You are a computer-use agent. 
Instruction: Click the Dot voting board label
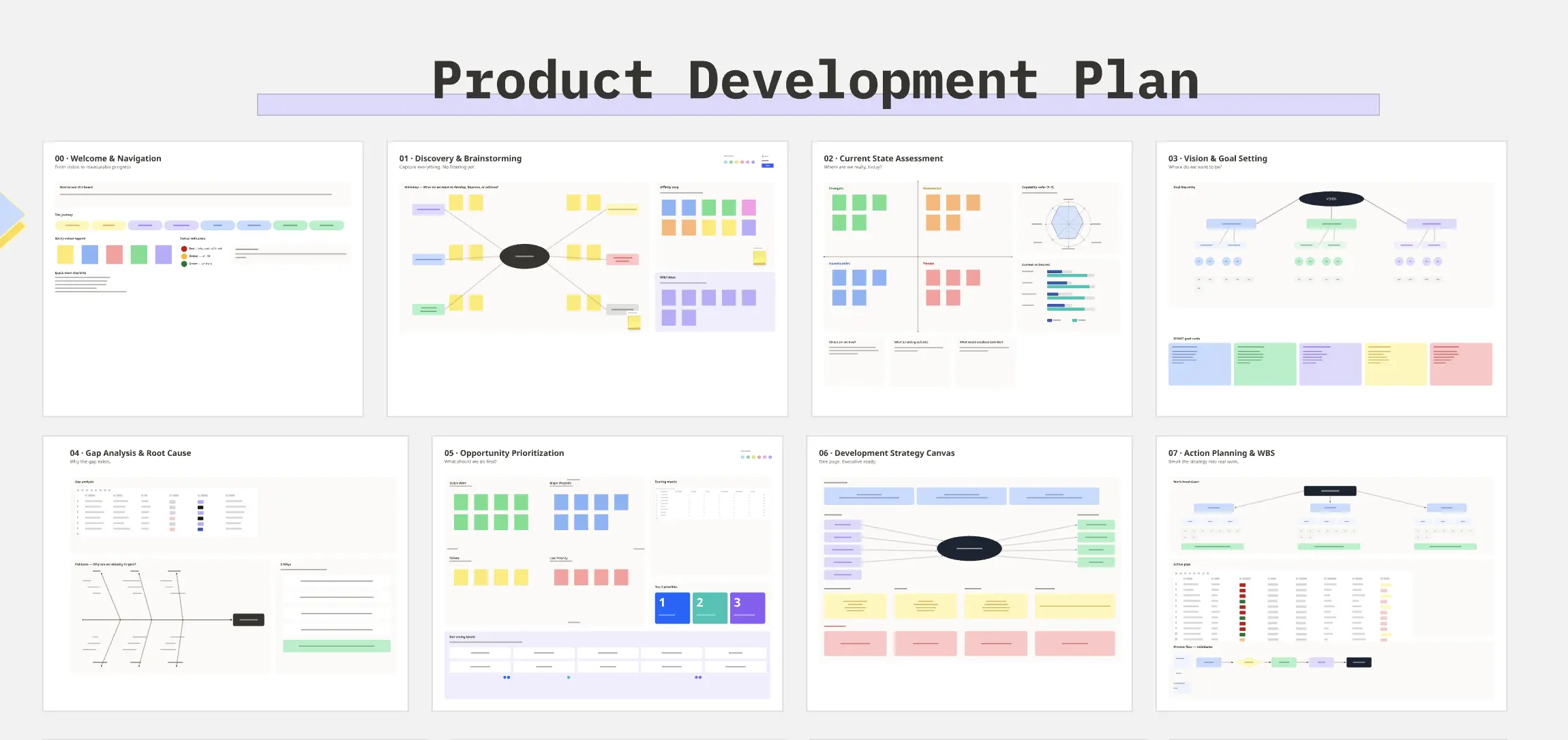(462, 637)
